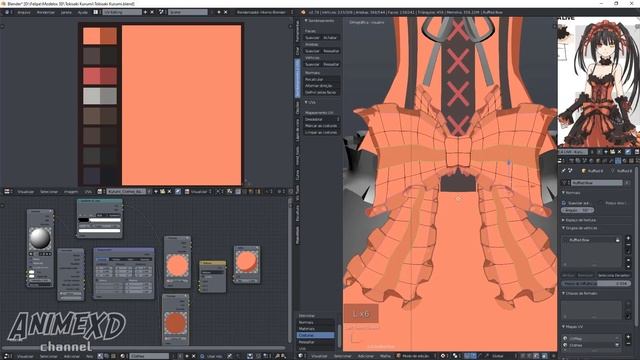The width and height of the screenshot is (640, 360).
Task: Click the UV editor editor-type icon
Action: pos(7,191)
